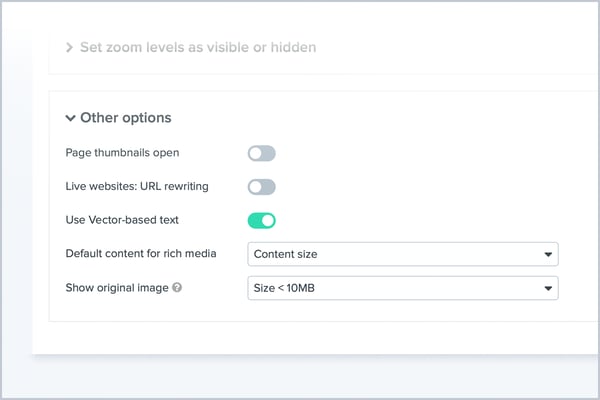Click the green knob of Vector-based text switch
The height and width of the screenshot is (400, 600).
[267, 221]
